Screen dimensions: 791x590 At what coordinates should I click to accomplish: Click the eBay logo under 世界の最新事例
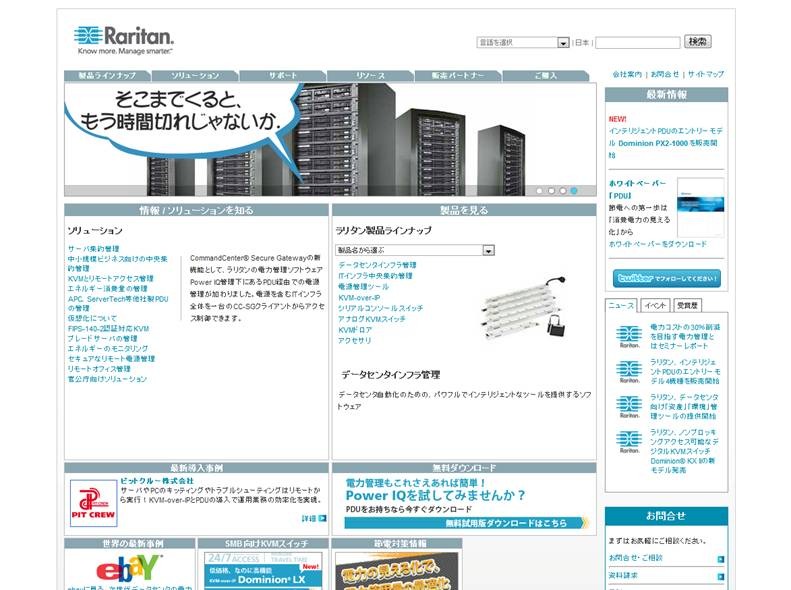pos(130,568)
